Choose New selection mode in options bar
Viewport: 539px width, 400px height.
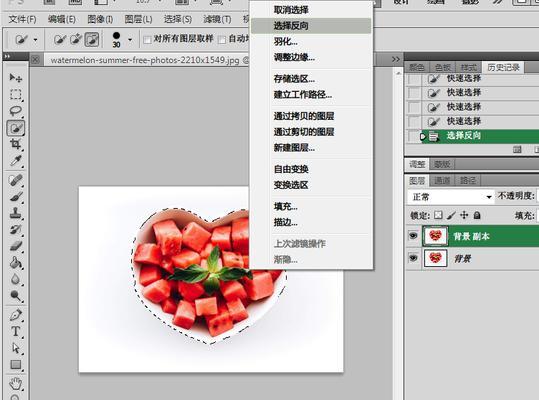click(60, 40)
